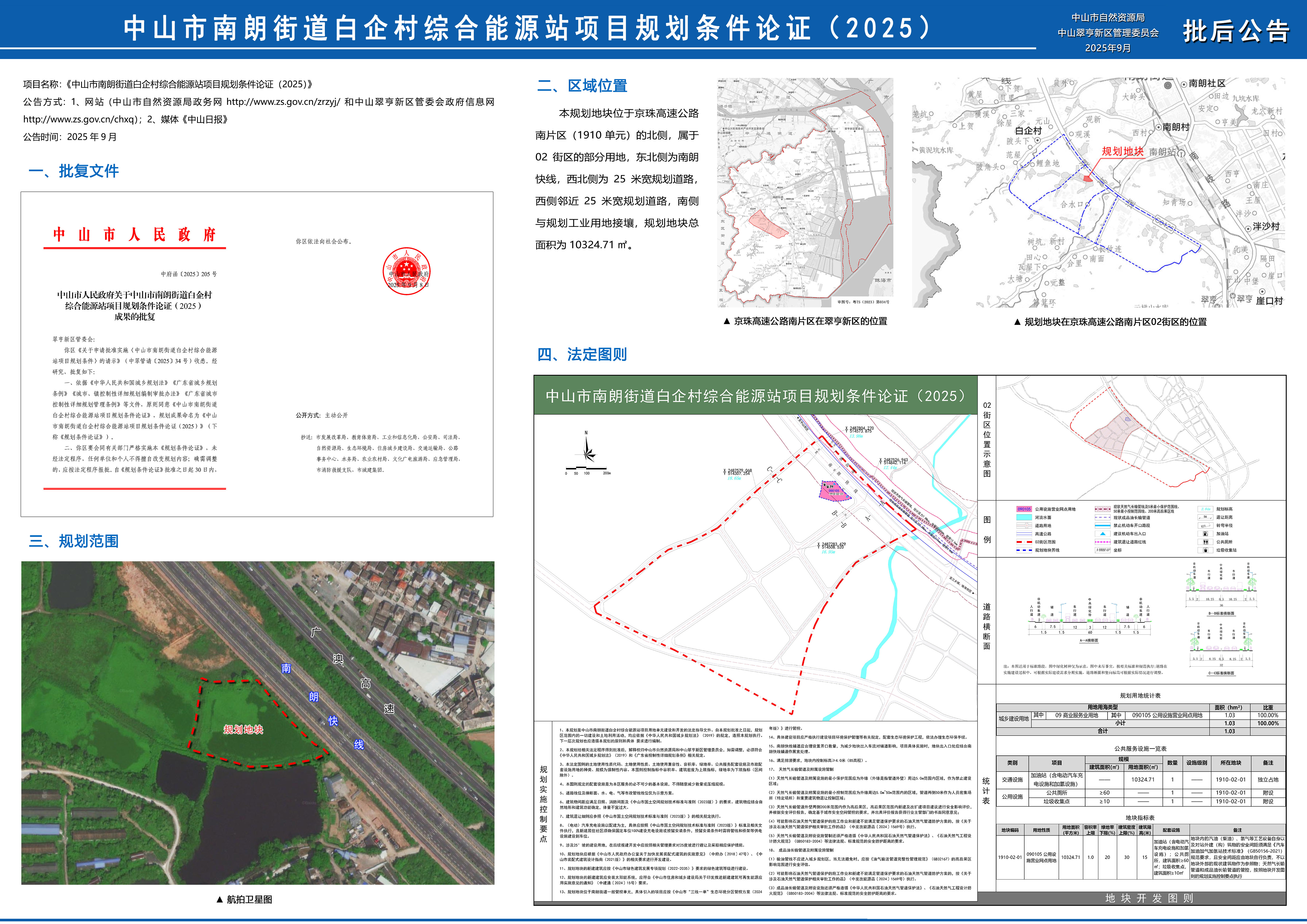Click the pink 090105 land-use legend swatch
Viewport: 1307px width, 924px height.
[x=1024, y=509]
